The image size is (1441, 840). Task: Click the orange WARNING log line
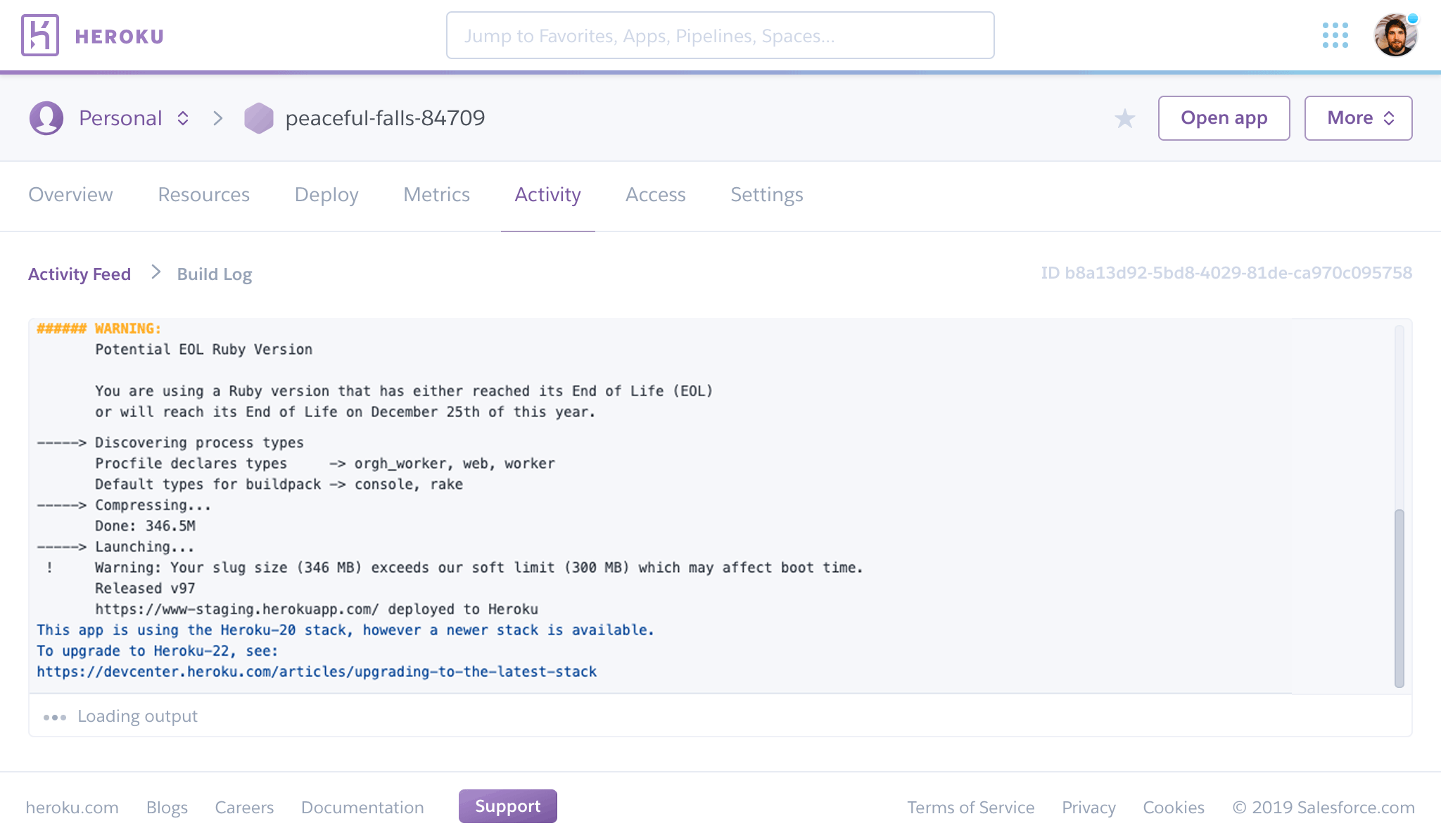click(99, 329)
